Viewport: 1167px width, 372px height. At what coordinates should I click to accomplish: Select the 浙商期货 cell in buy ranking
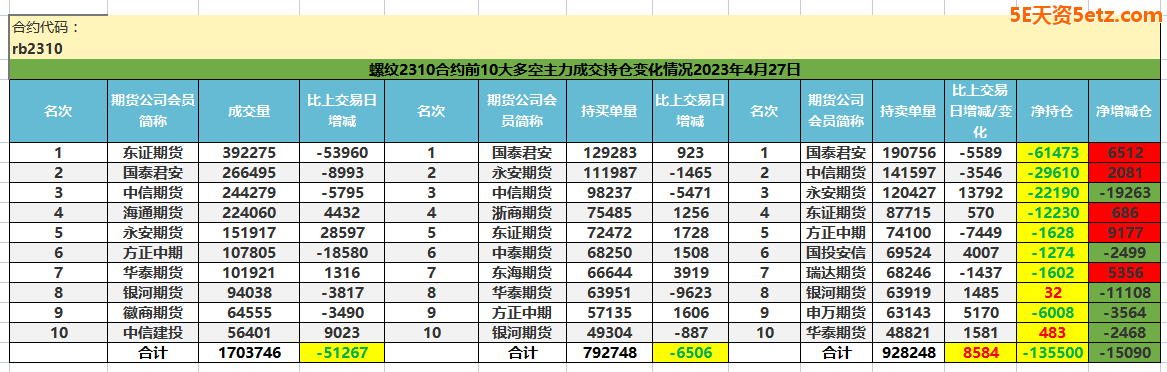tap(522, 208)
